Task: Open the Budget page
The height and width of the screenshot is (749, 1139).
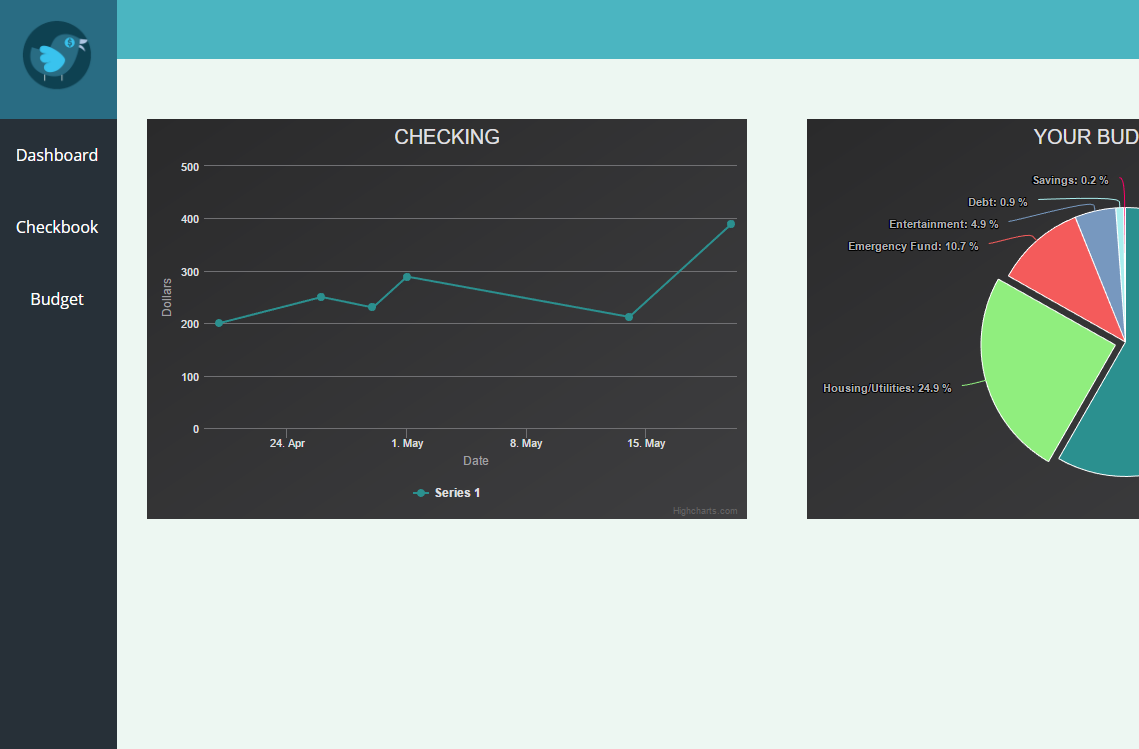Action: pyautogui.click(x=57, y=299)
